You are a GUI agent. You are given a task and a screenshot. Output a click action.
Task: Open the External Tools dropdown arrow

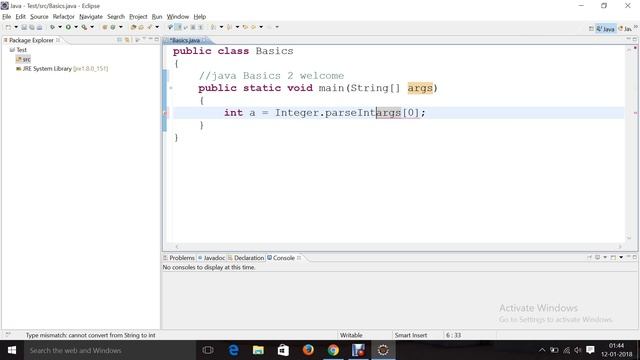tap(92, 27)
